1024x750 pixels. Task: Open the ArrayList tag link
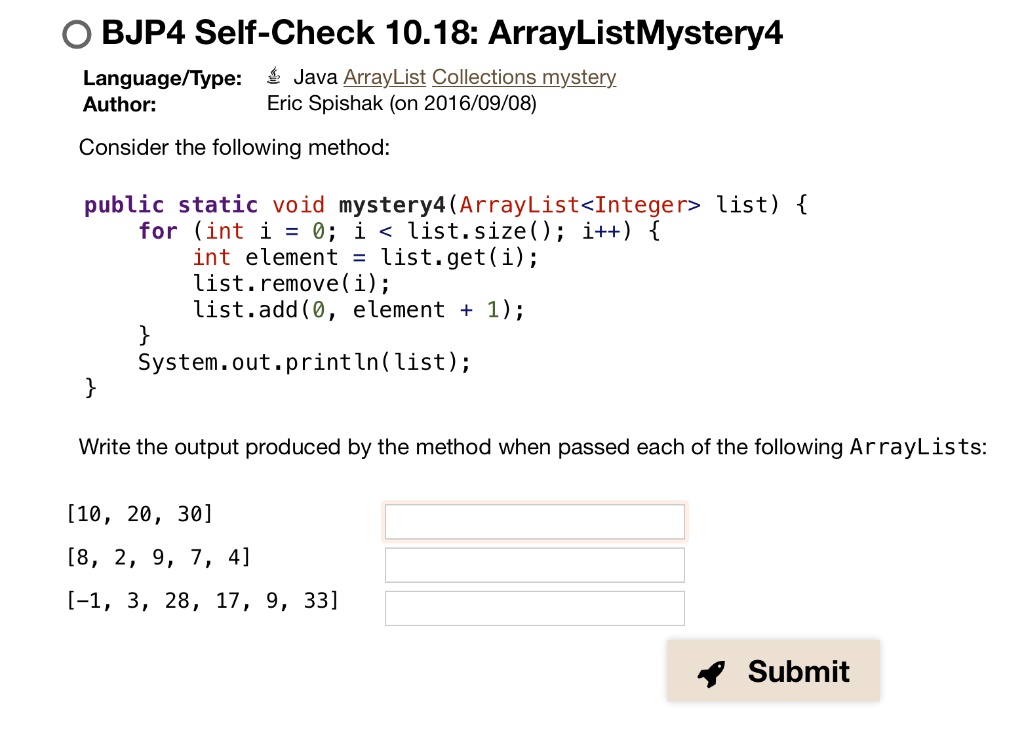point(384,78)
